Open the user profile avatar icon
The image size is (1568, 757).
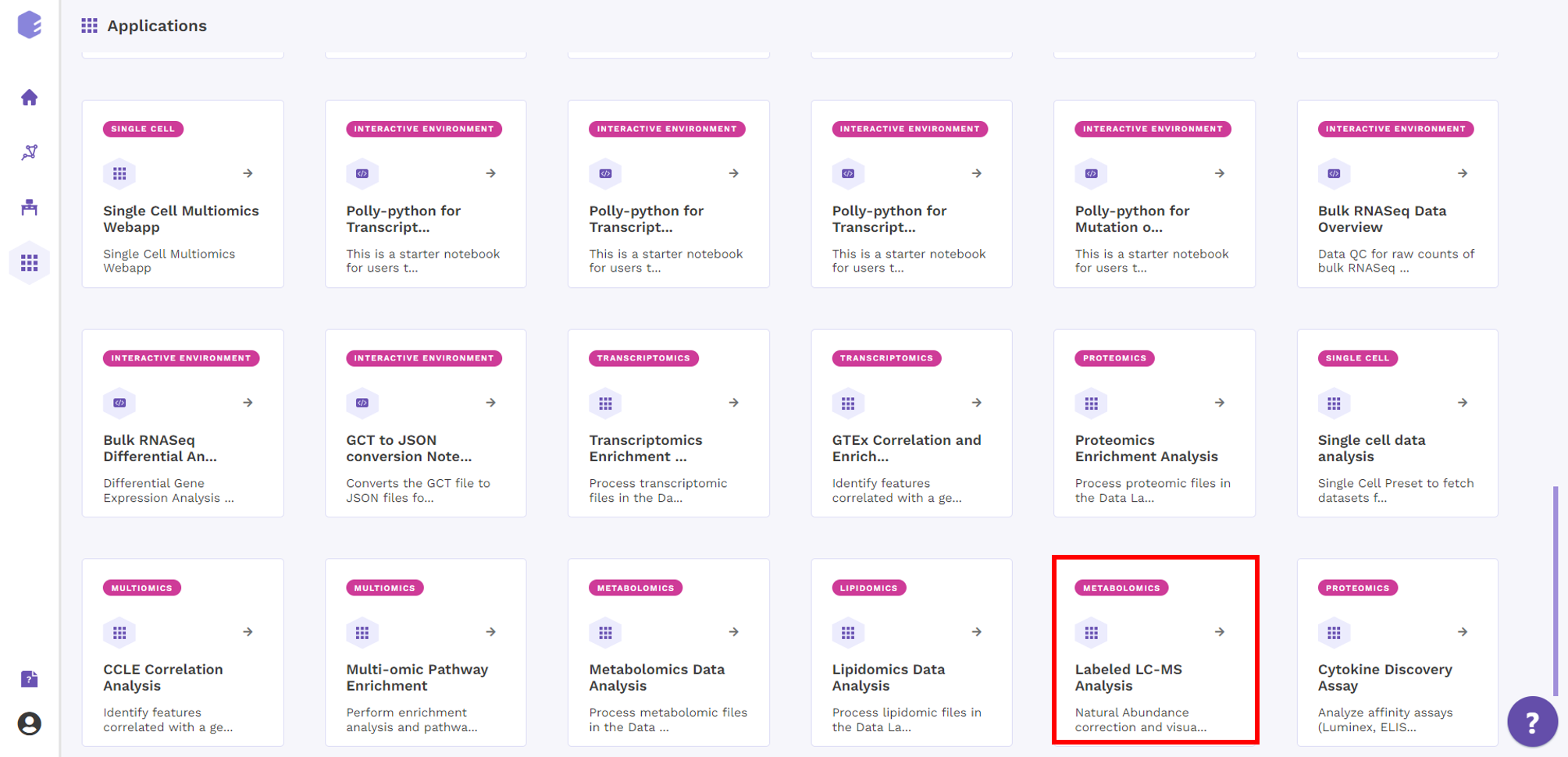pos(30,724)
